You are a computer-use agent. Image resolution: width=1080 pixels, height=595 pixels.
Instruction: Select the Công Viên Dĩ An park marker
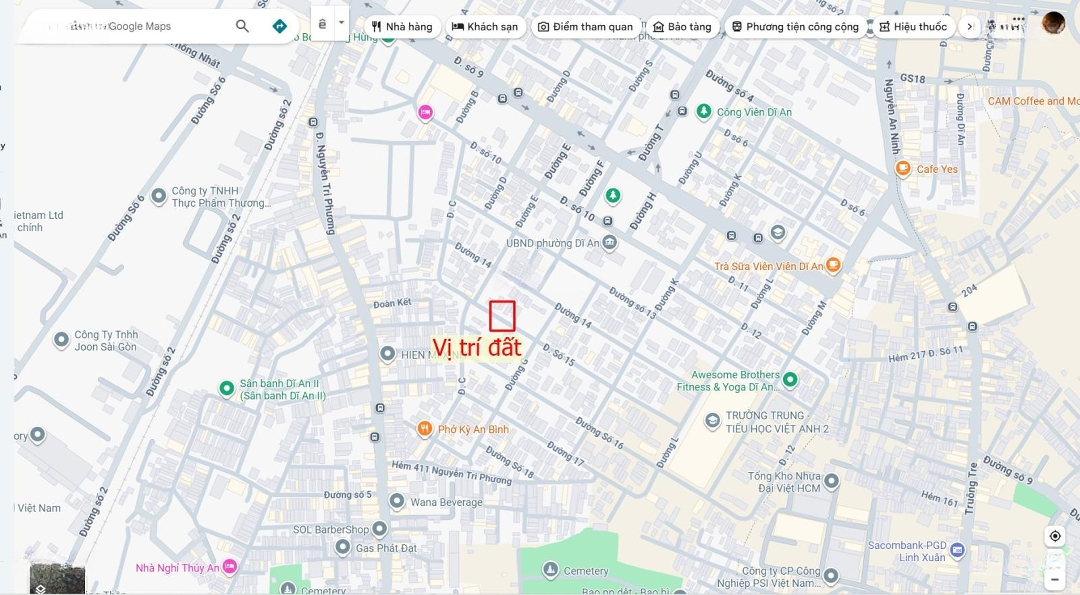point(703,111)
